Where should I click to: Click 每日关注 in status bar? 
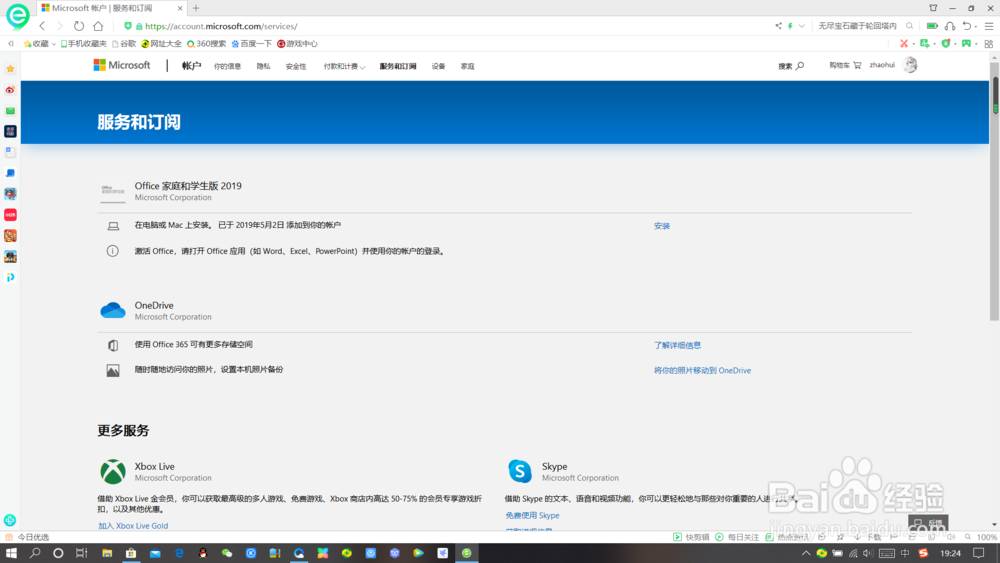pos(737,537)
